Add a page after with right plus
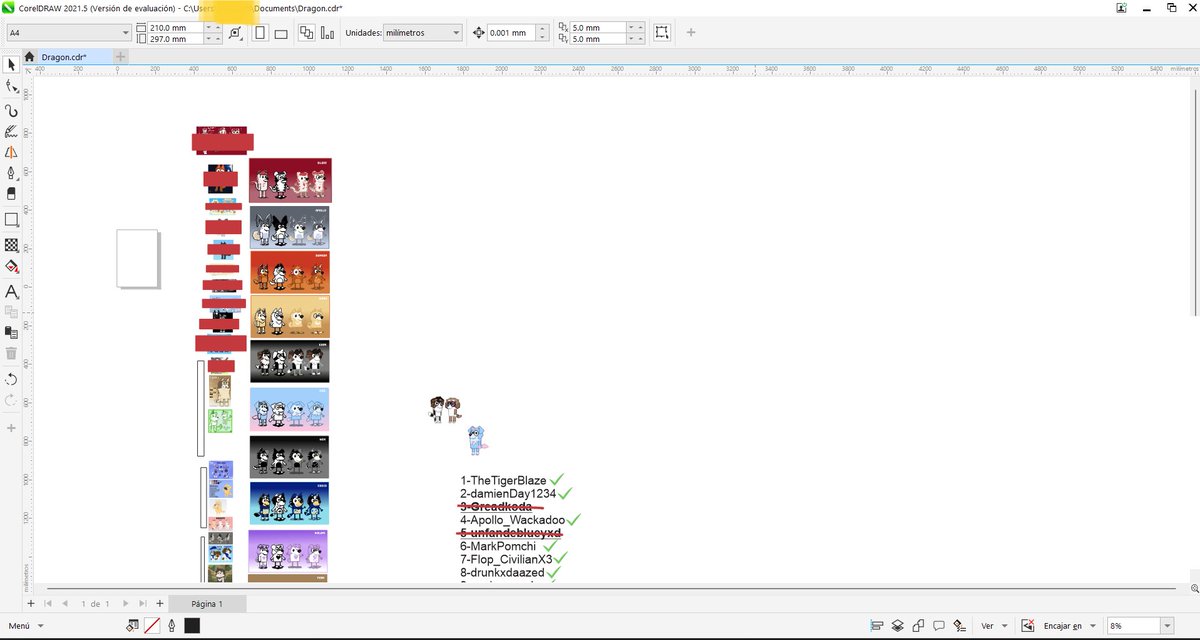This screenshot has width=1200, height=640. [x=159, y=603]
